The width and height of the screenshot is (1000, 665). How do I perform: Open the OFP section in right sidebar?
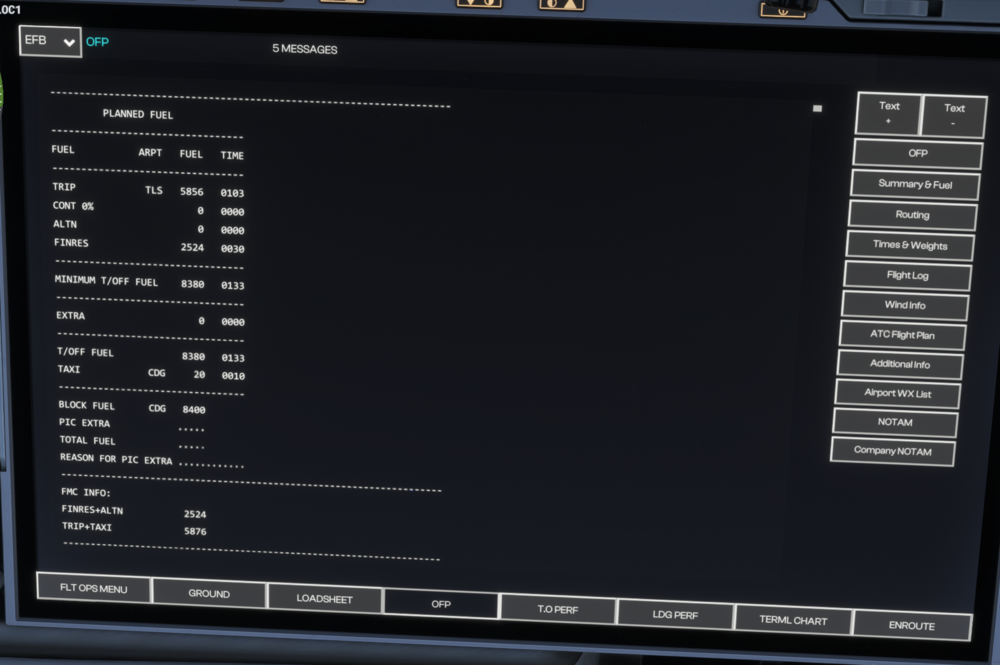pos(917,154)
